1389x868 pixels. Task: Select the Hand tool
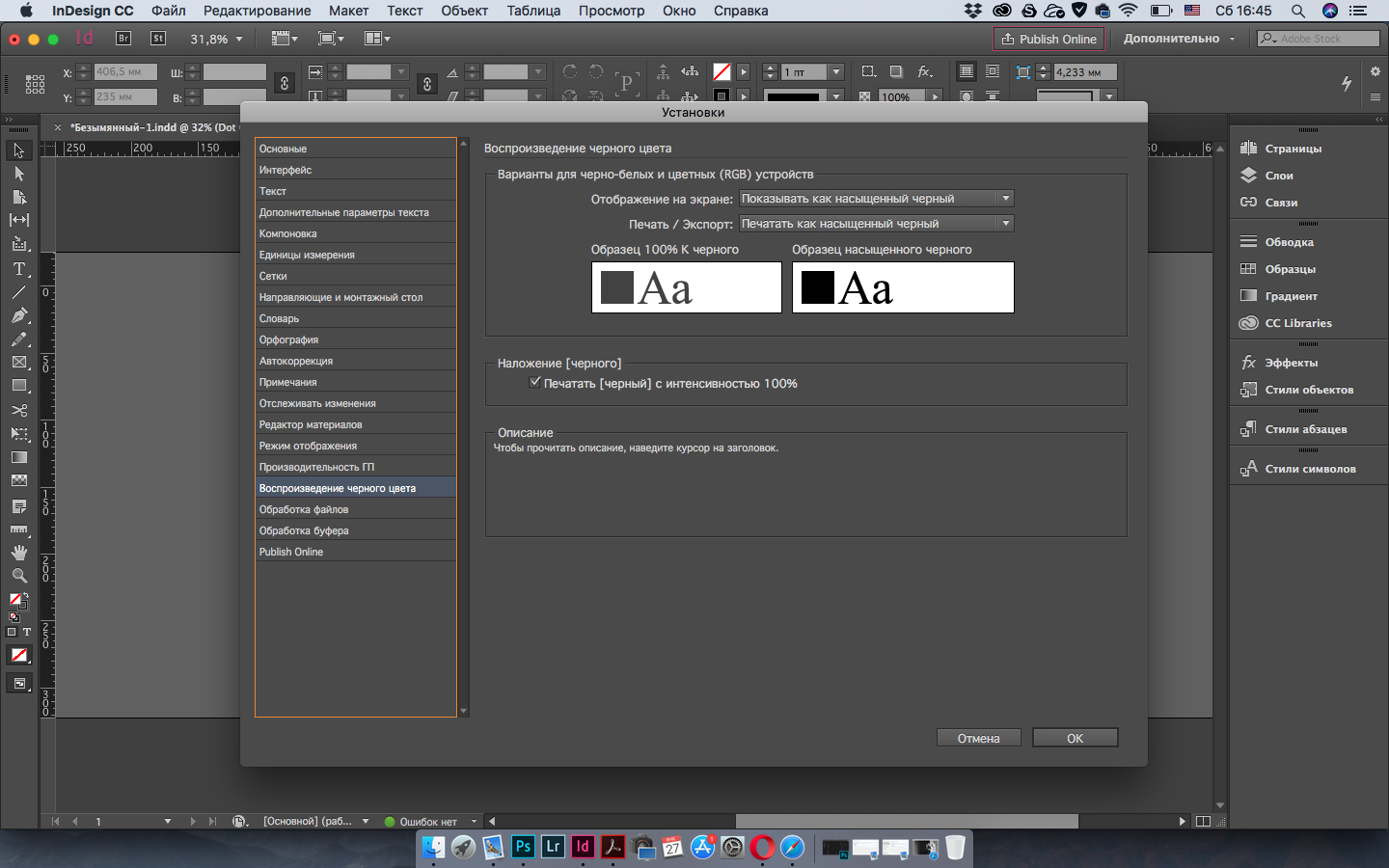18,553
